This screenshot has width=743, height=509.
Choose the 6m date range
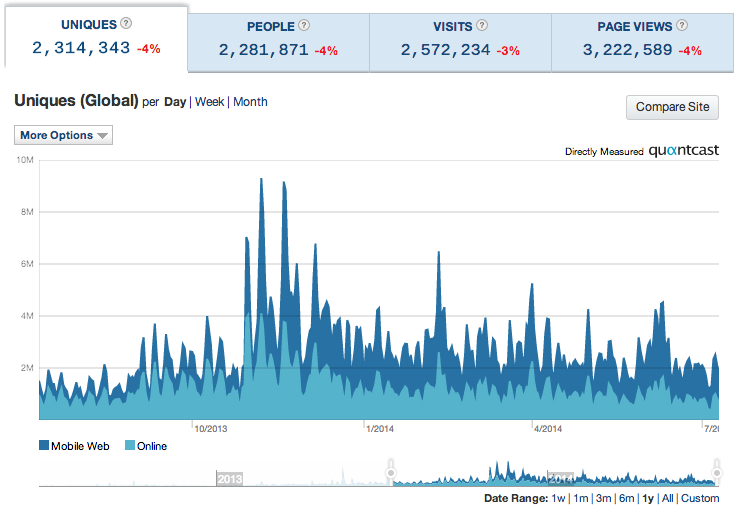point(627,498)
